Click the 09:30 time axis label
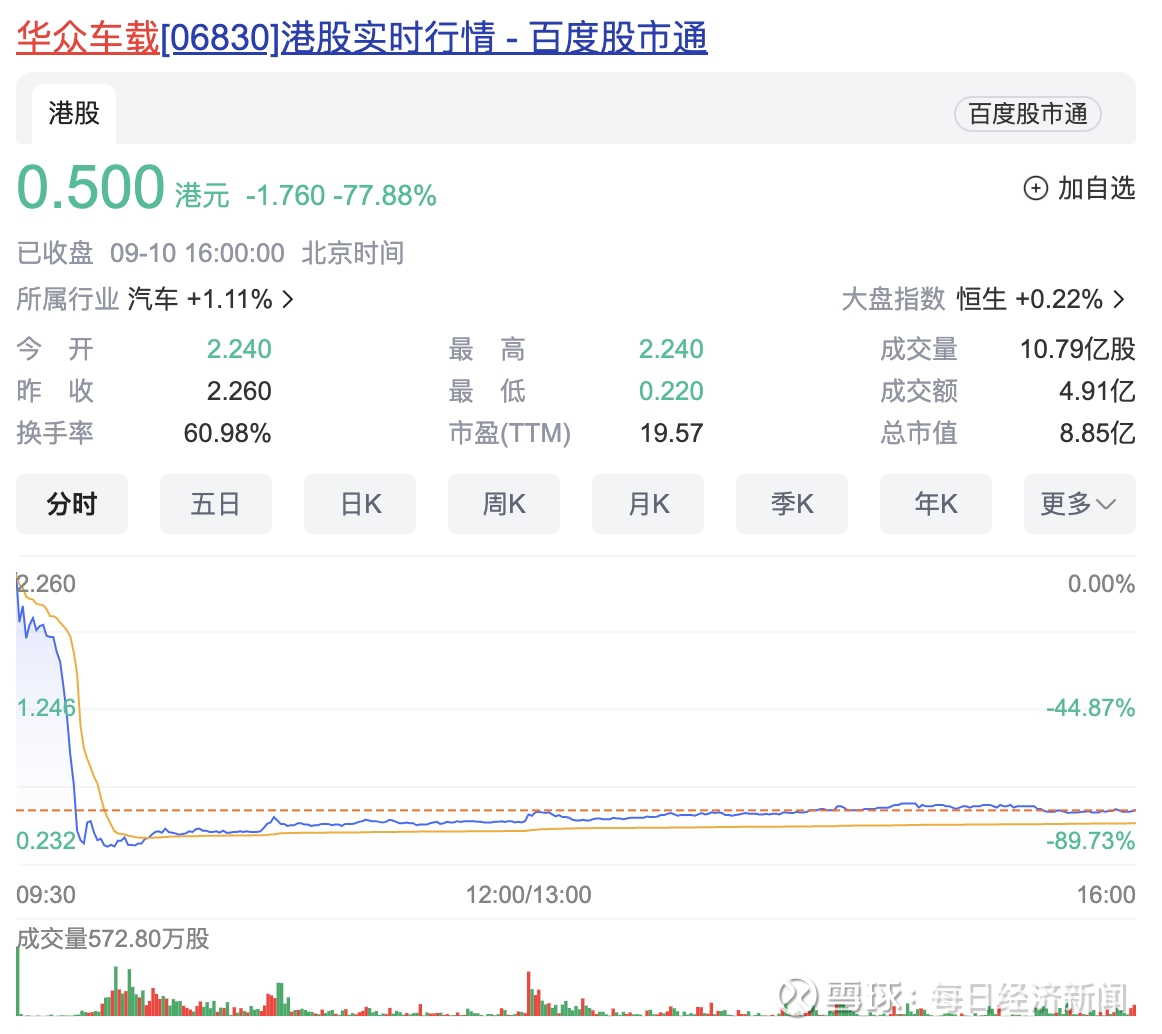The height and width of the screenshot is (1034, 1162). [x=46, y=895]
